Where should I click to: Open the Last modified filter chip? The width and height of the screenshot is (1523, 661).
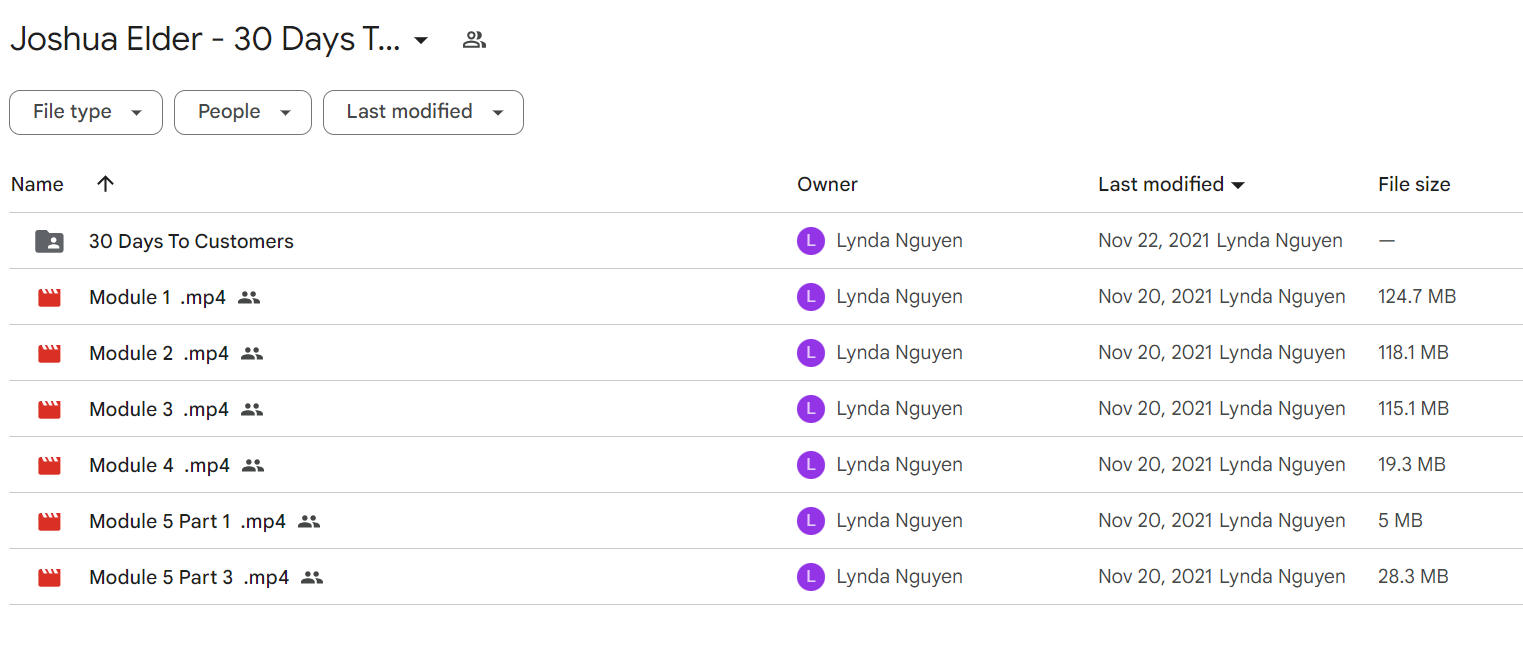[423, 112]
